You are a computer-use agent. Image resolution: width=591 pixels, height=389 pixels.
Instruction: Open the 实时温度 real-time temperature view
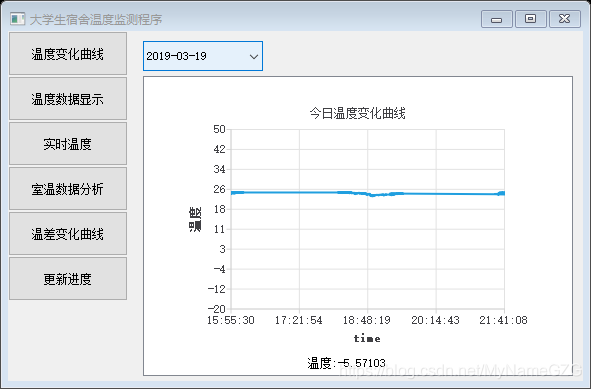[68, 144]
